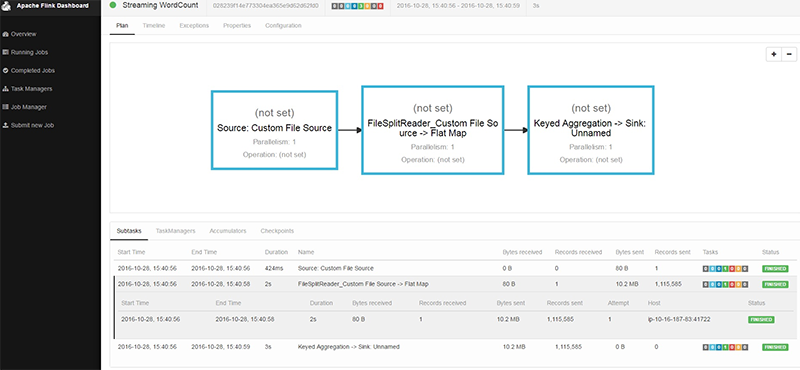Open the Properties tab

coord(237,26)
